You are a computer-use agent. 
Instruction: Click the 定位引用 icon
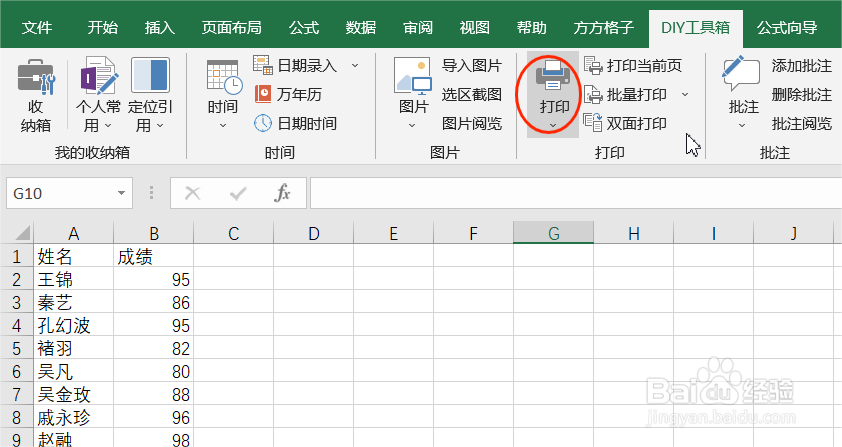point(150,75)
